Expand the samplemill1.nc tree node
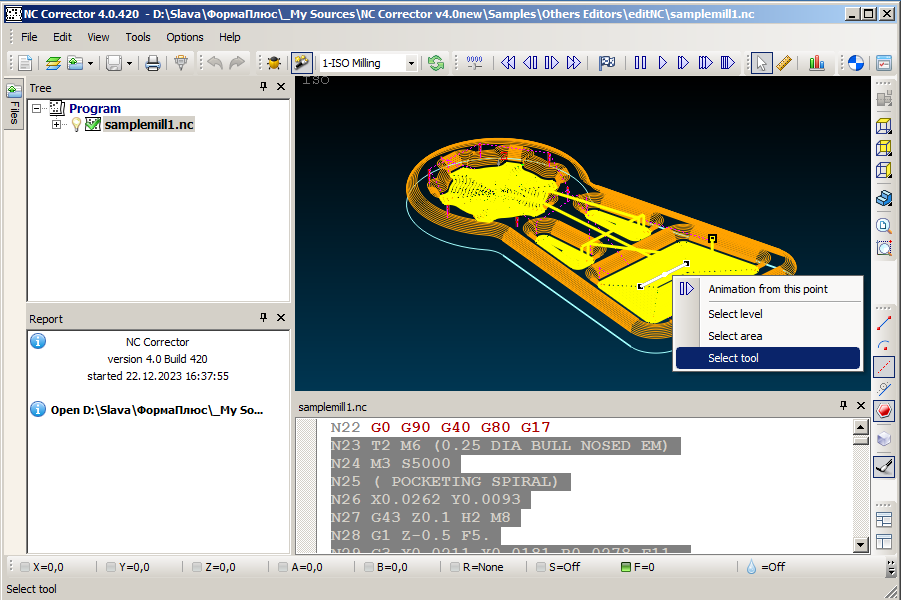 coord(56,124)
